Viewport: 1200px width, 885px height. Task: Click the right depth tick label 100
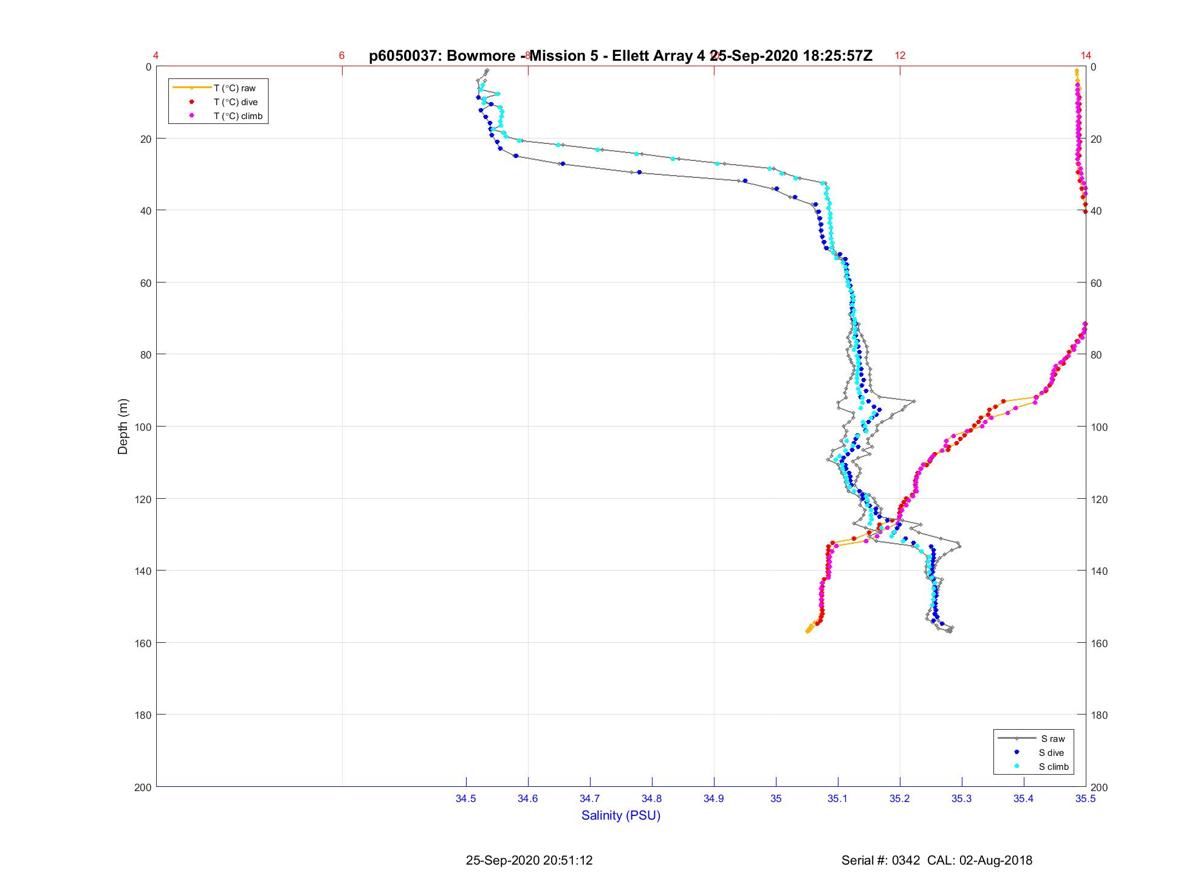tap(1100, 427)
